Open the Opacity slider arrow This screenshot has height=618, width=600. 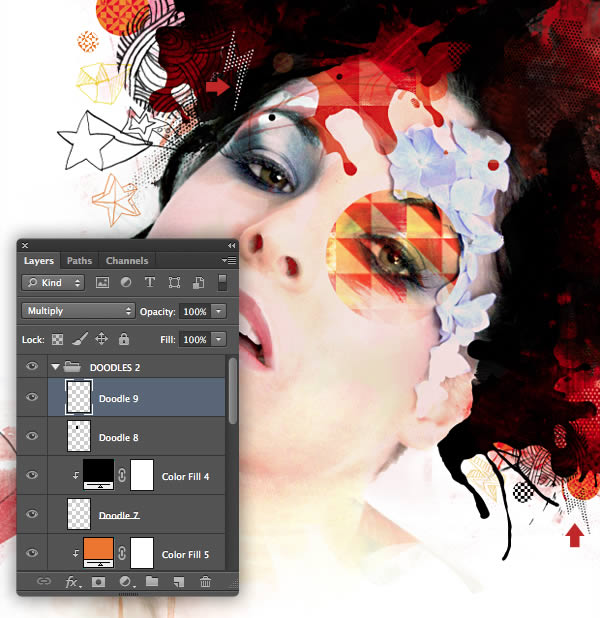click(x=219, y=311)
